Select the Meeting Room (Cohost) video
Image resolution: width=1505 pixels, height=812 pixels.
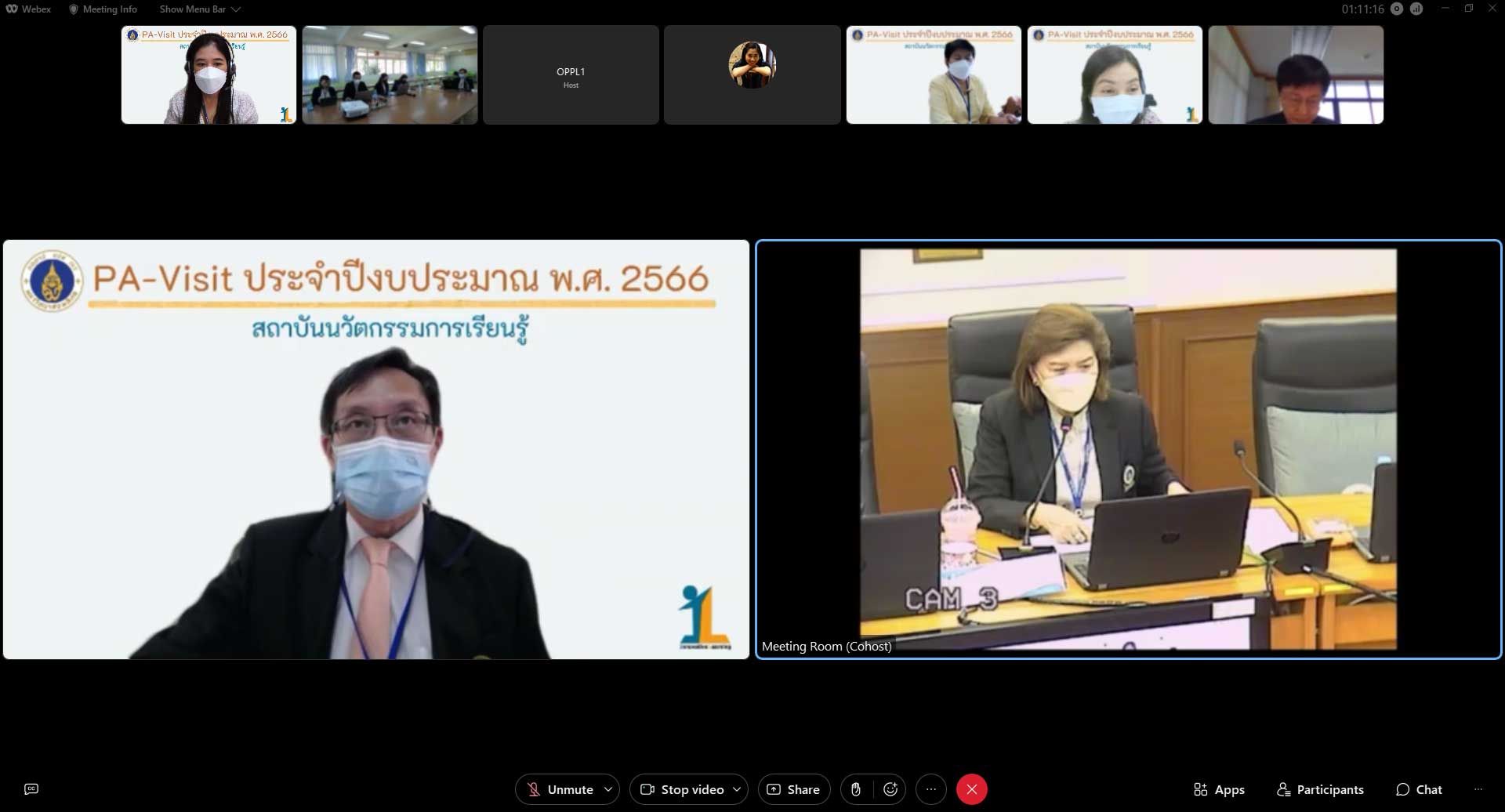(1128, 449)
